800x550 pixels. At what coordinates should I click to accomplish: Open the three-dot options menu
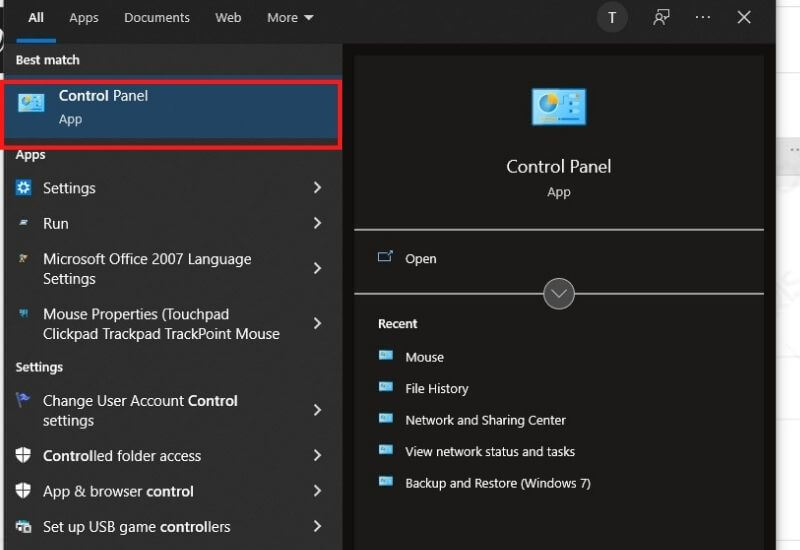point(703,17)
